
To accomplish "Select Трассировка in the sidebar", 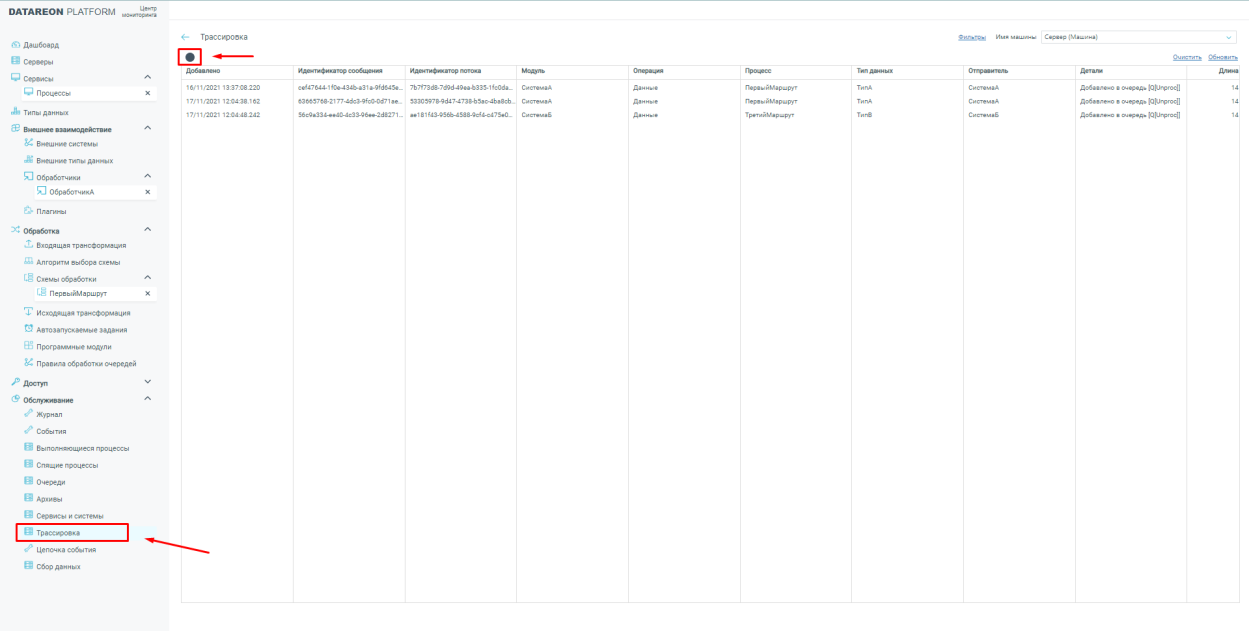I will (58, 533).
